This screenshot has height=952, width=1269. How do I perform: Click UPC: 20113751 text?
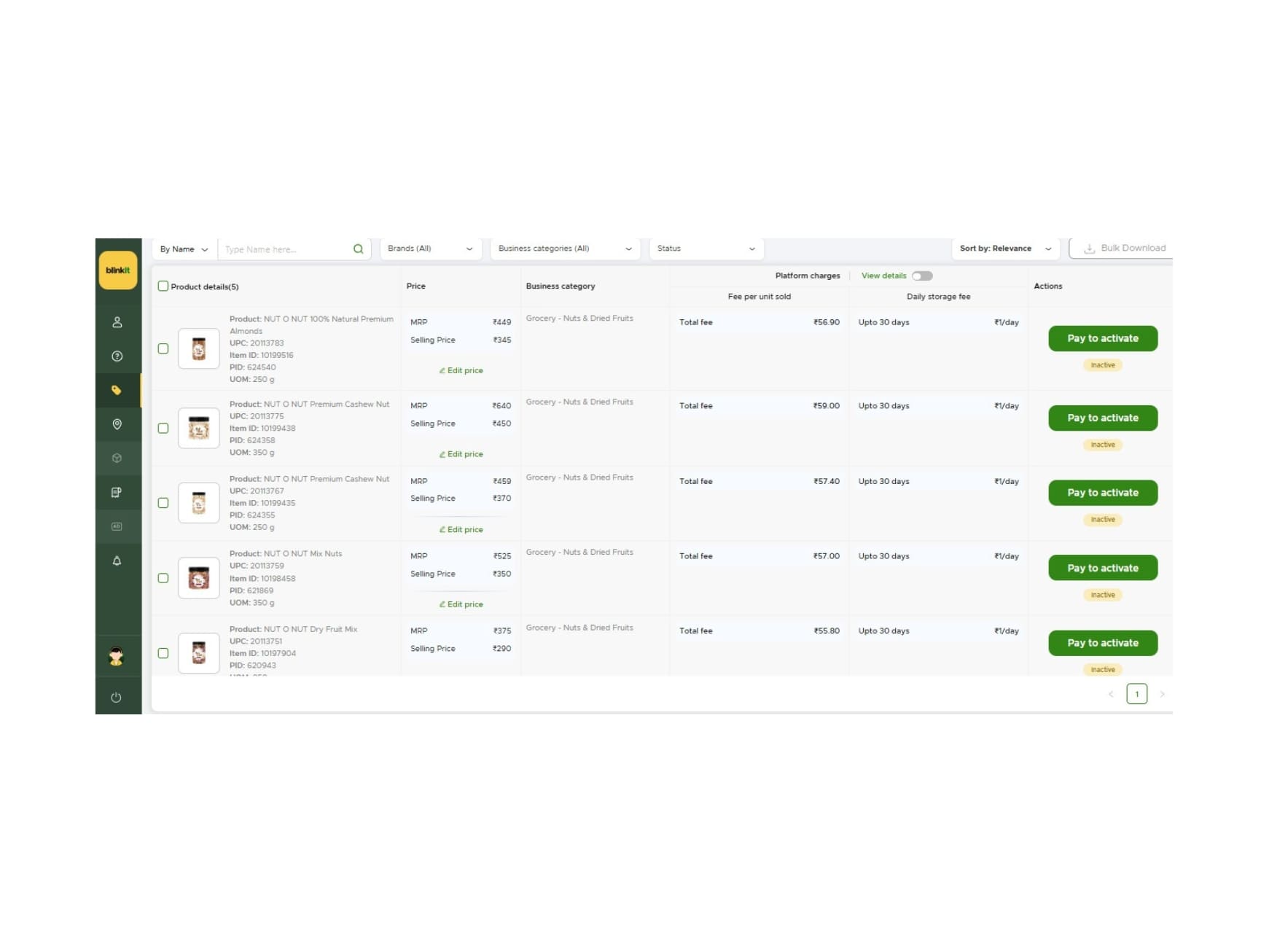(x=256, y=641)
